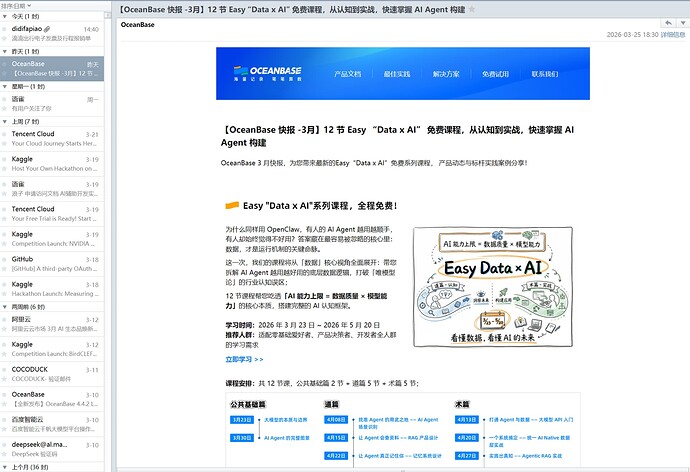
Task: Open OceanBase 4.4.2 release email from 3-10
Action: pos(52,399)
